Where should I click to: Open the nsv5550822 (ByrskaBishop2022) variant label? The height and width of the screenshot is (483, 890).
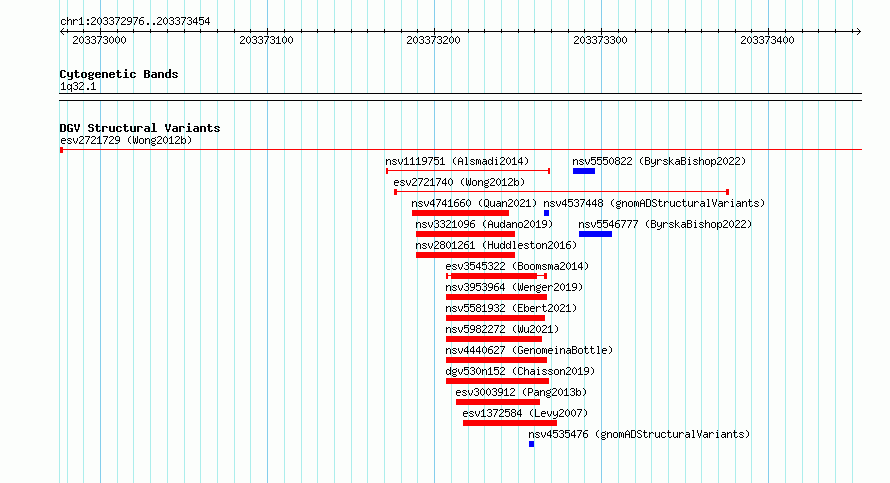click(x=659, y=161)
